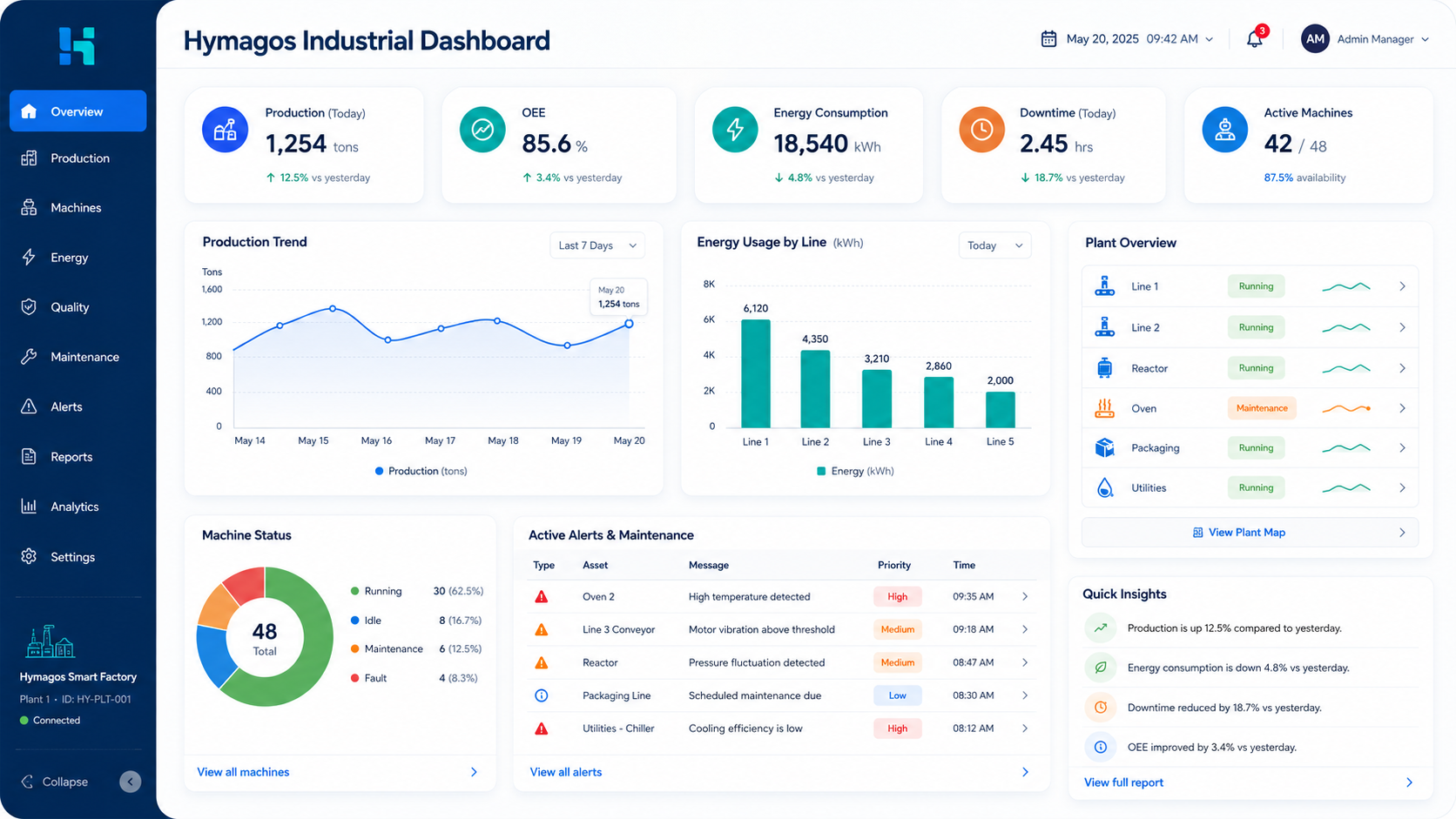This screenshot has width=1456, height=819.
Task: Open Settings in the sidebar
Action: click(78, 557)
